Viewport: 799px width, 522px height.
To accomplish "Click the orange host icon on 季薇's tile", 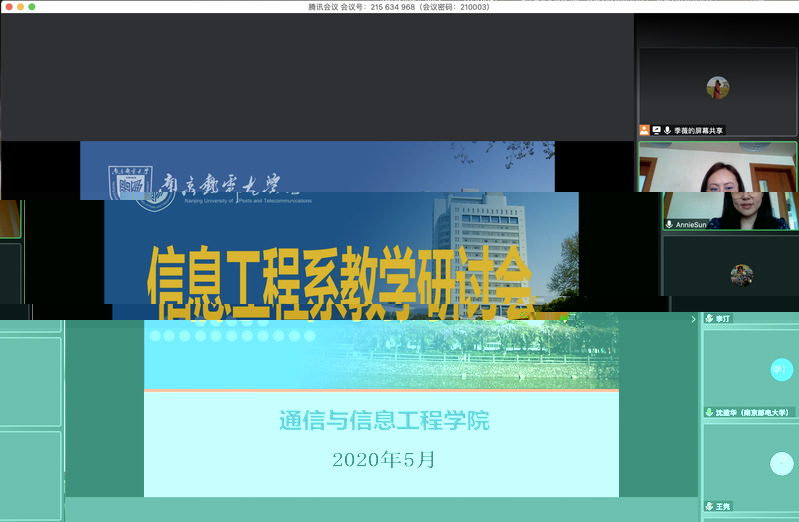I will point(645,130).
